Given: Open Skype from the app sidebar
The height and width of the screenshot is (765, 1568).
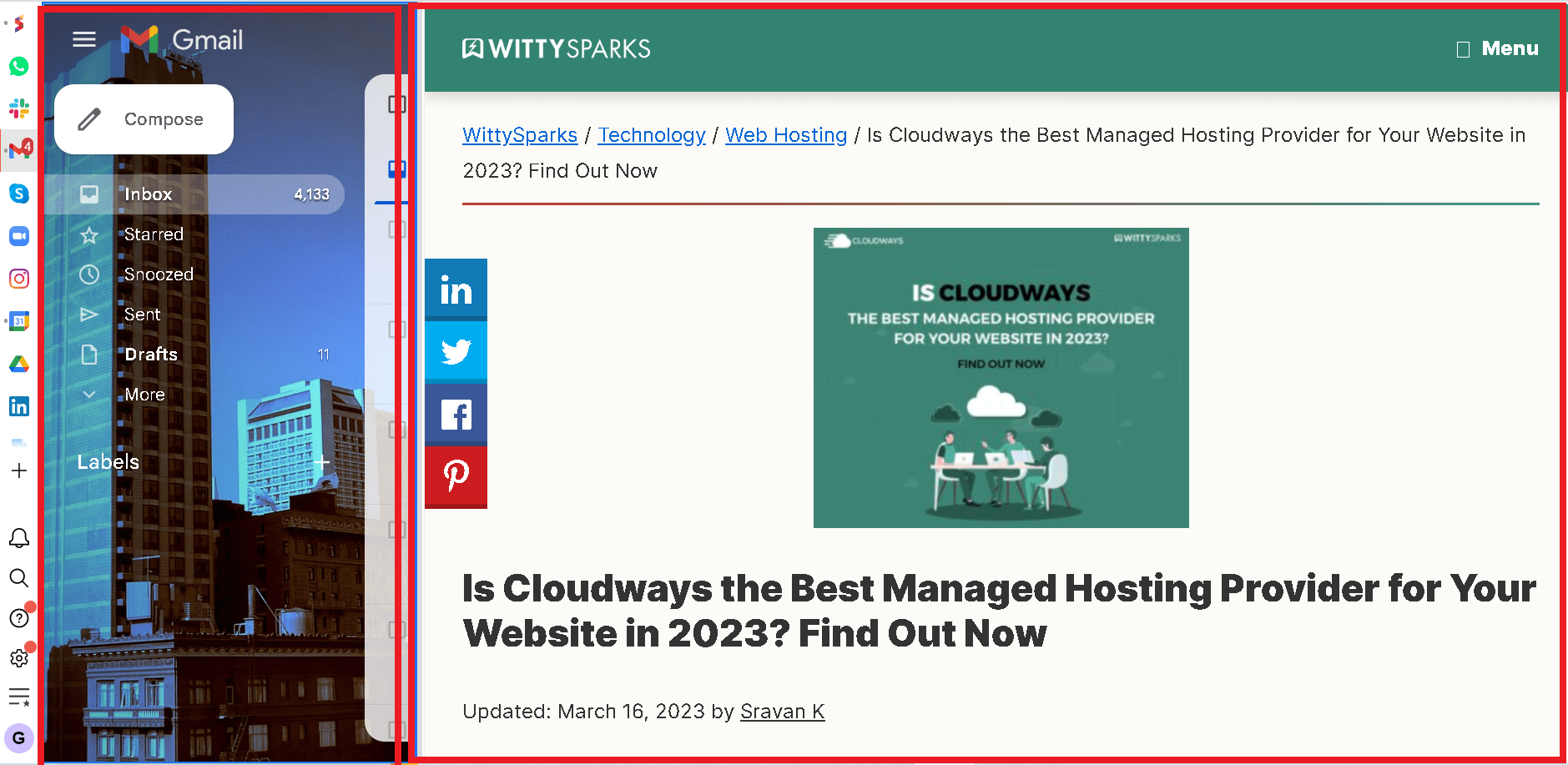Looking at the screenshot, I should pos(18,194).
